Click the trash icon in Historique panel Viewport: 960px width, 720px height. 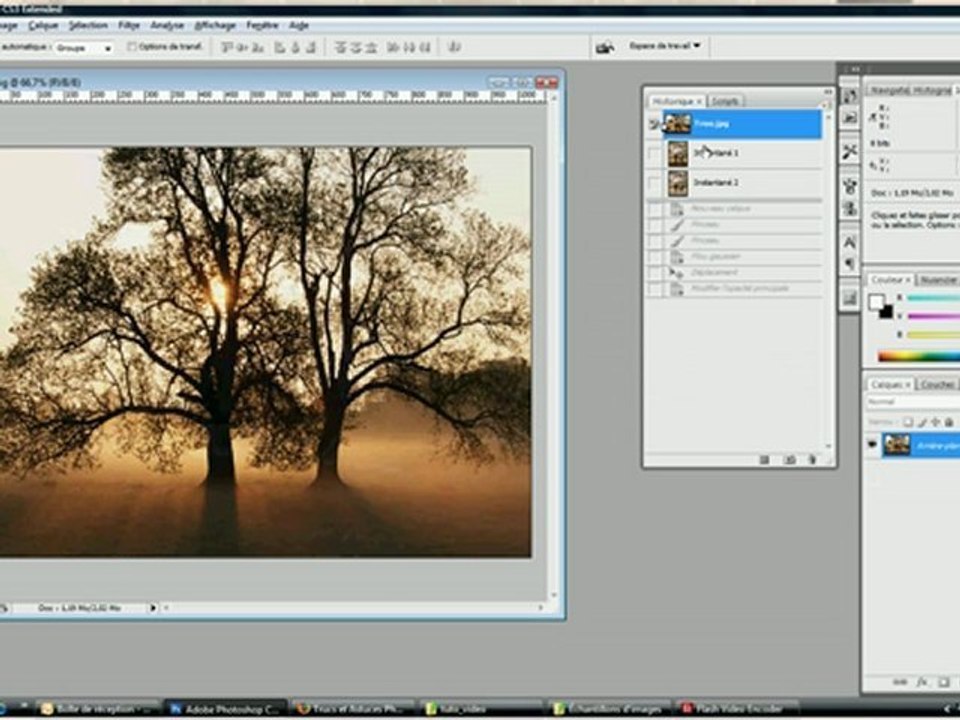click(812, 459)
